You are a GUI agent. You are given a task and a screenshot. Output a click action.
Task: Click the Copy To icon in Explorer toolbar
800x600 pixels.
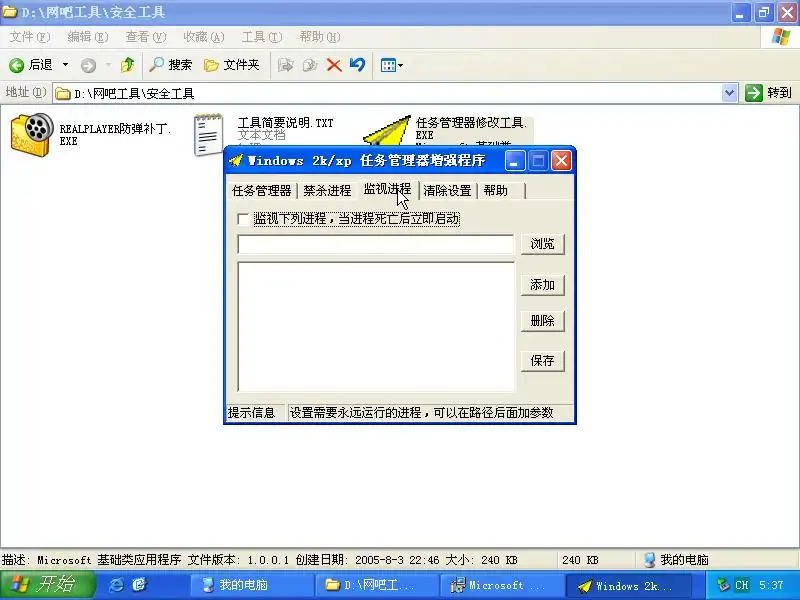(310, 65)
